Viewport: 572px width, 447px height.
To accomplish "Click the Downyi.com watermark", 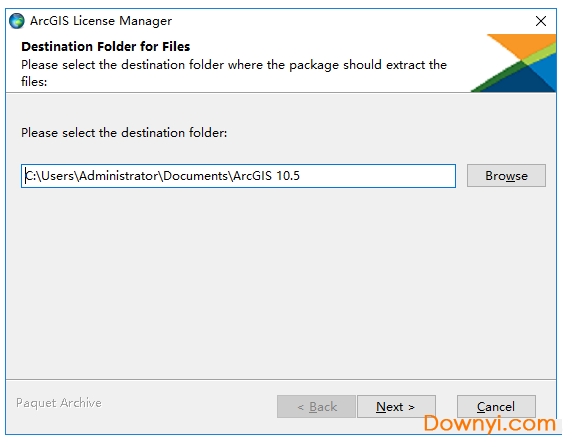I will [490, 423].
